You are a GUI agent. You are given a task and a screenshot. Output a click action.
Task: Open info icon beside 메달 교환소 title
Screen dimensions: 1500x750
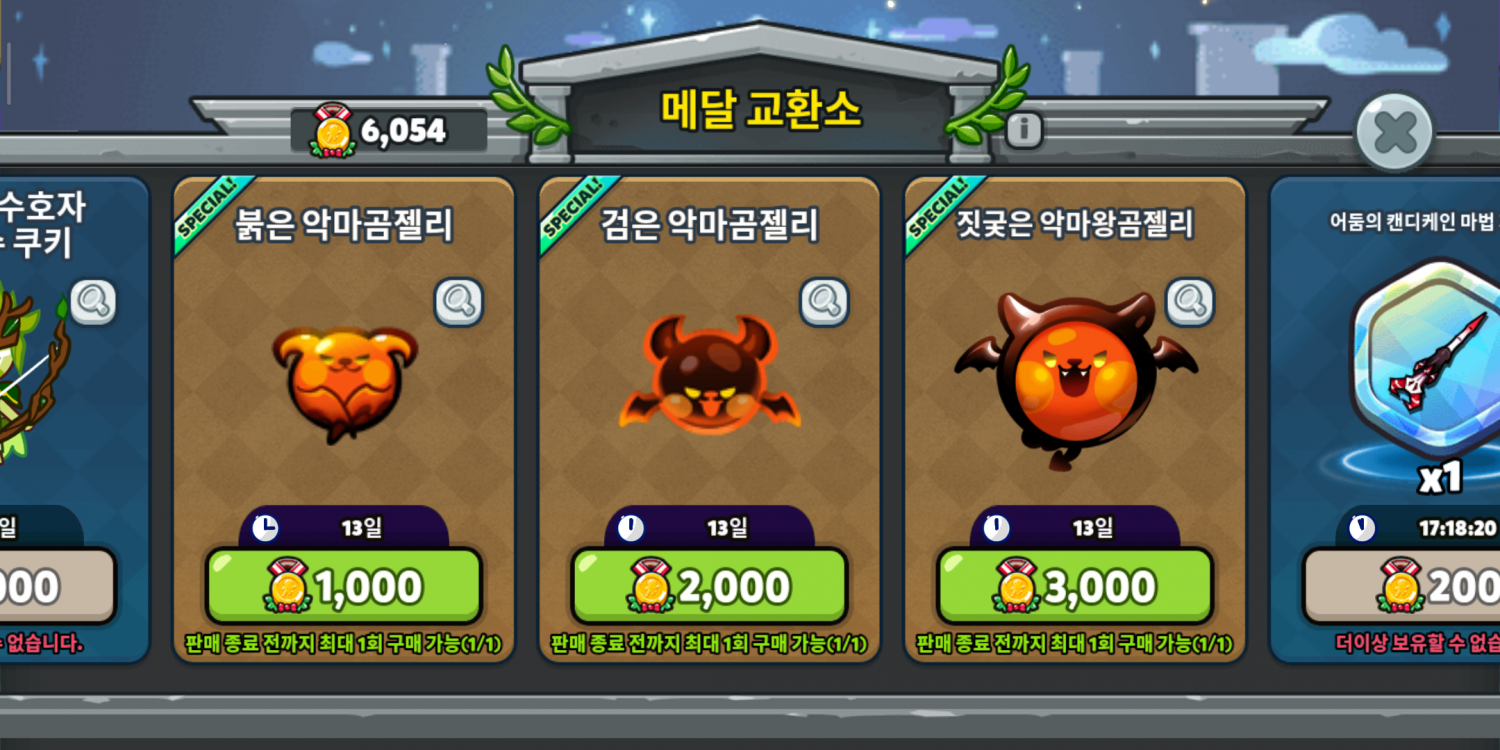tap(1024, 130)
